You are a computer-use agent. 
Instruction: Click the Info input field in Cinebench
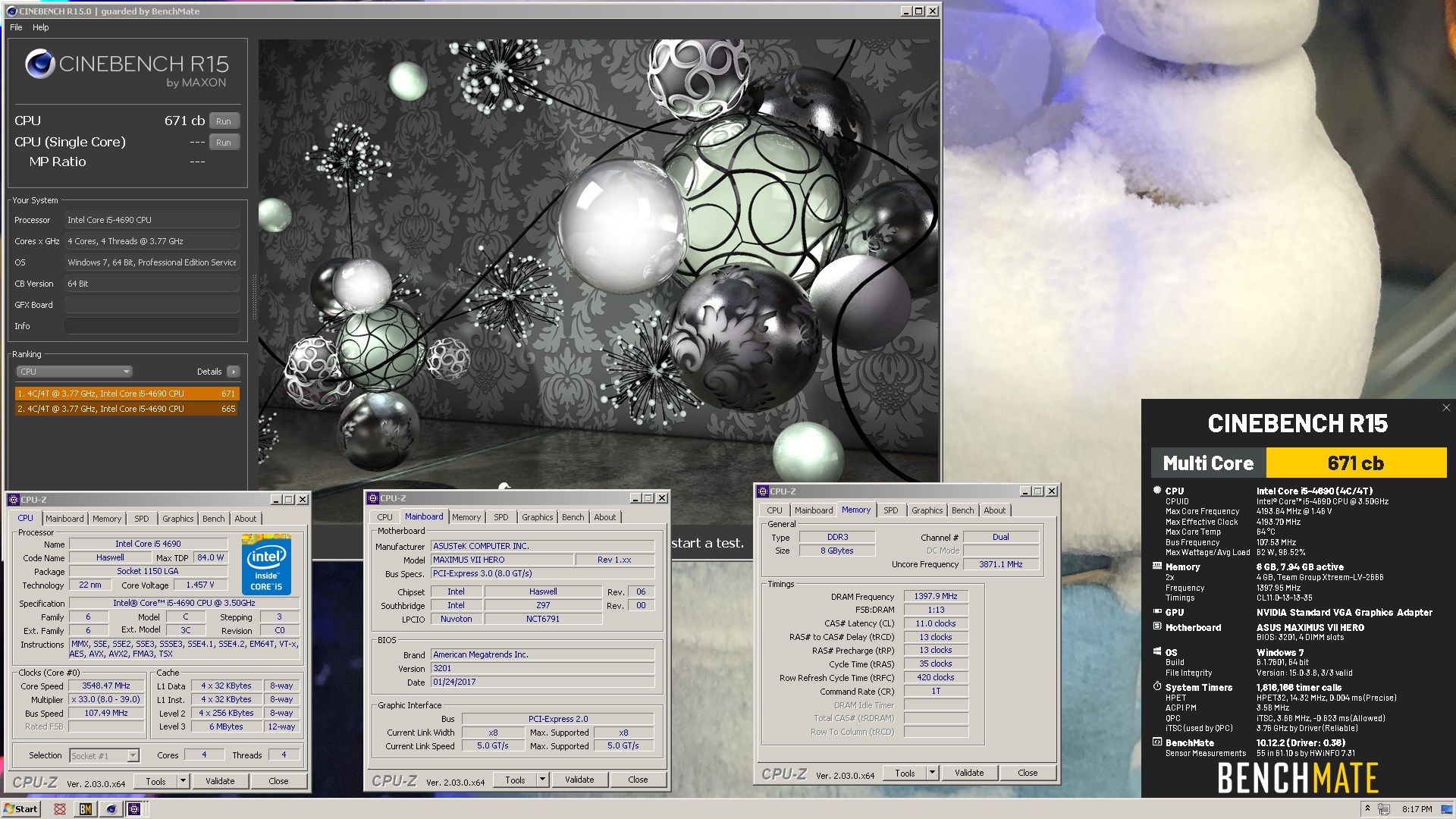[152, 326]
